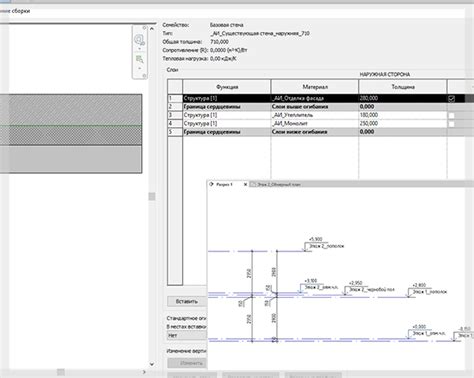Click the Структура [1] function cell in row 4
This screenshot has width=474, height=378.
point(227,123)
